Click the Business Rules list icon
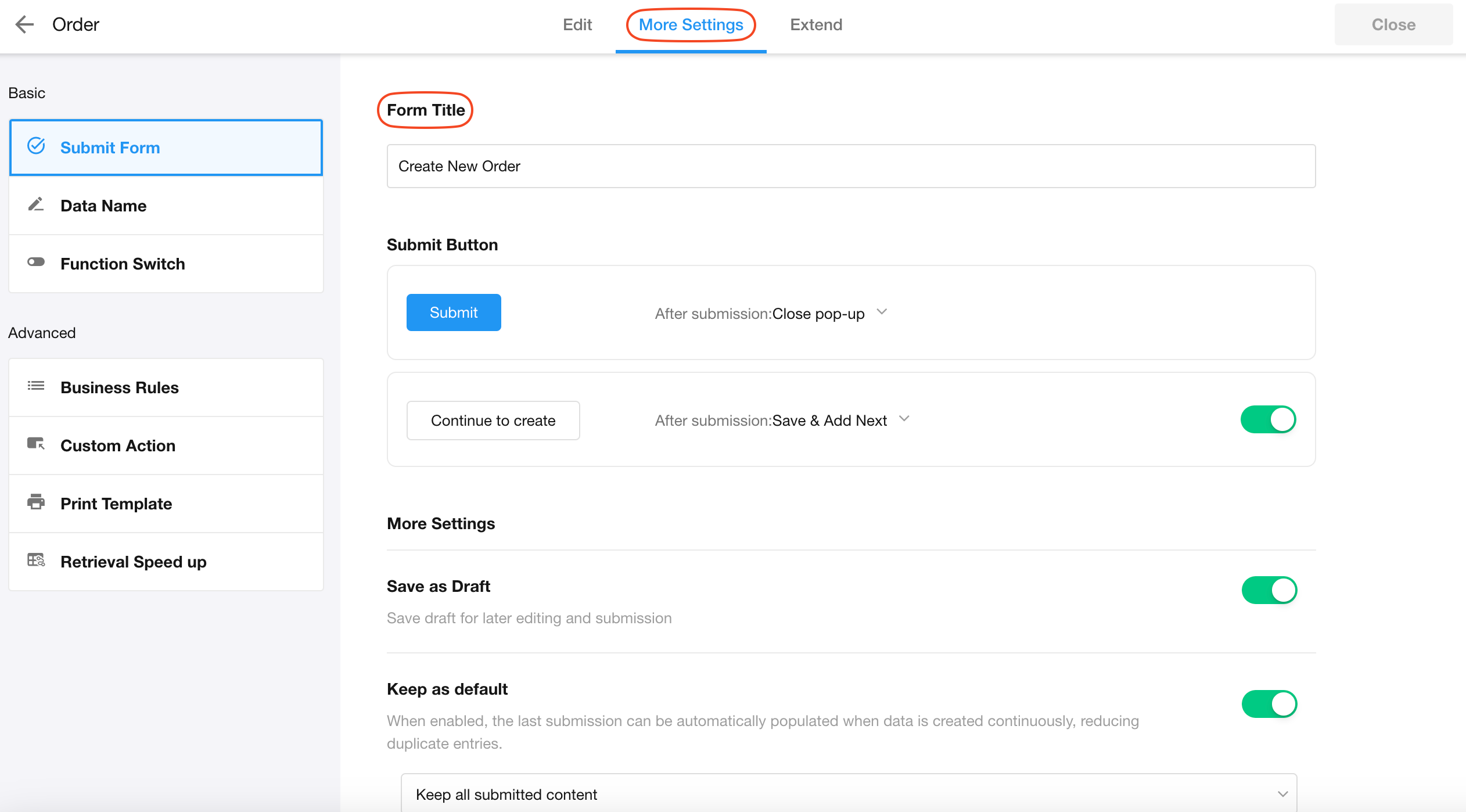 coord(36,386)
